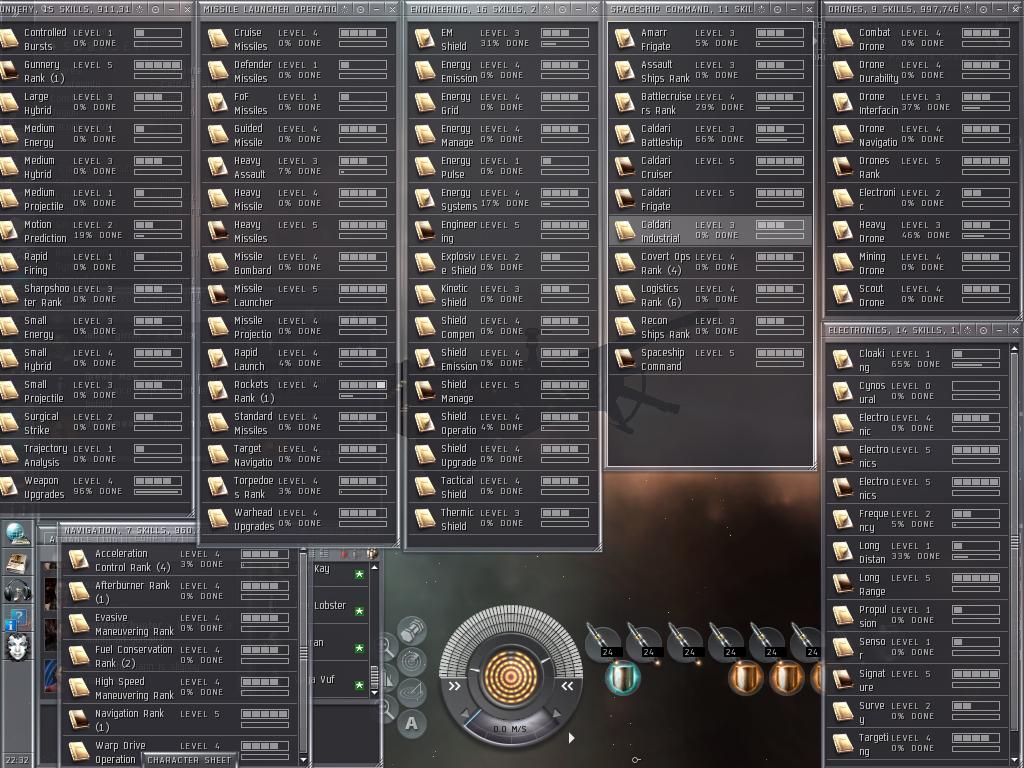
Task: Open the journal book icon in sidebar
Action: pyautogui.click(x=17, y=562)
